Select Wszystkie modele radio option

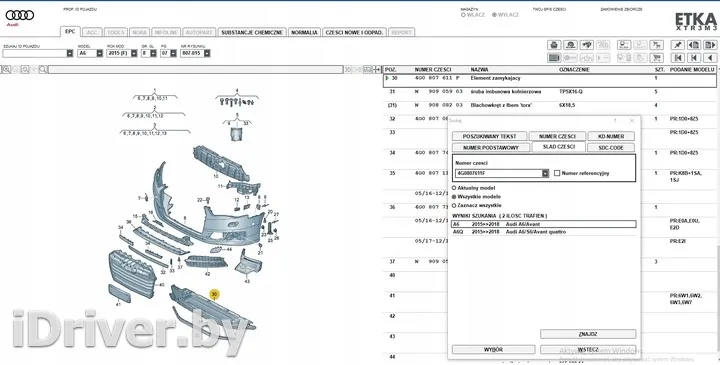pos(454,197)
